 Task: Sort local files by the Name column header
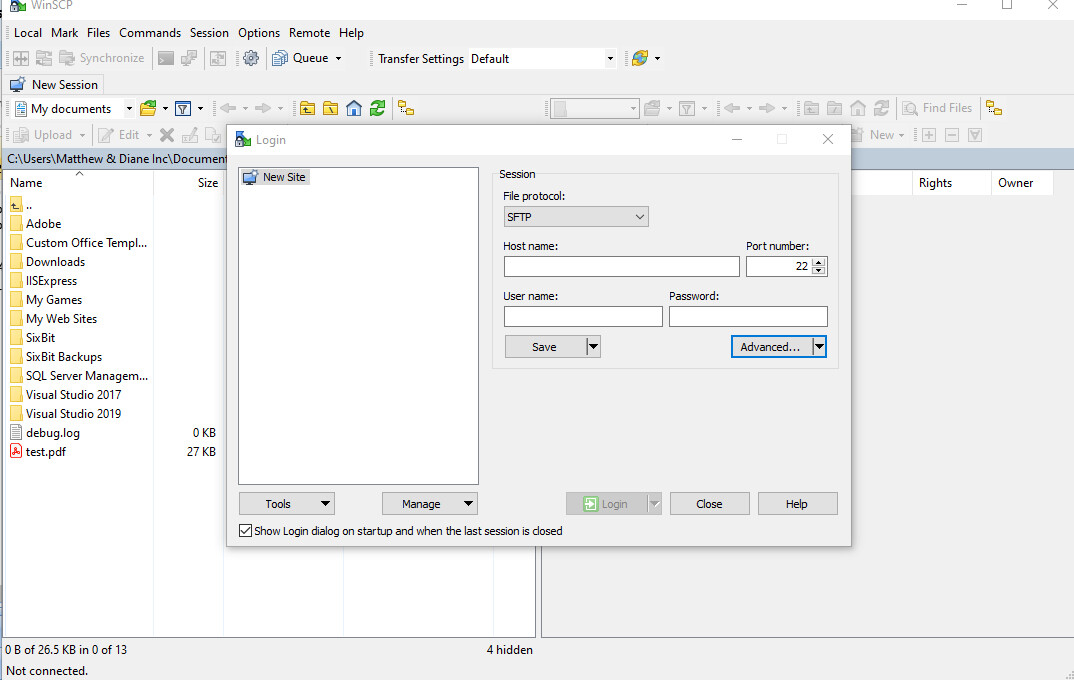[x=79, y=183]
